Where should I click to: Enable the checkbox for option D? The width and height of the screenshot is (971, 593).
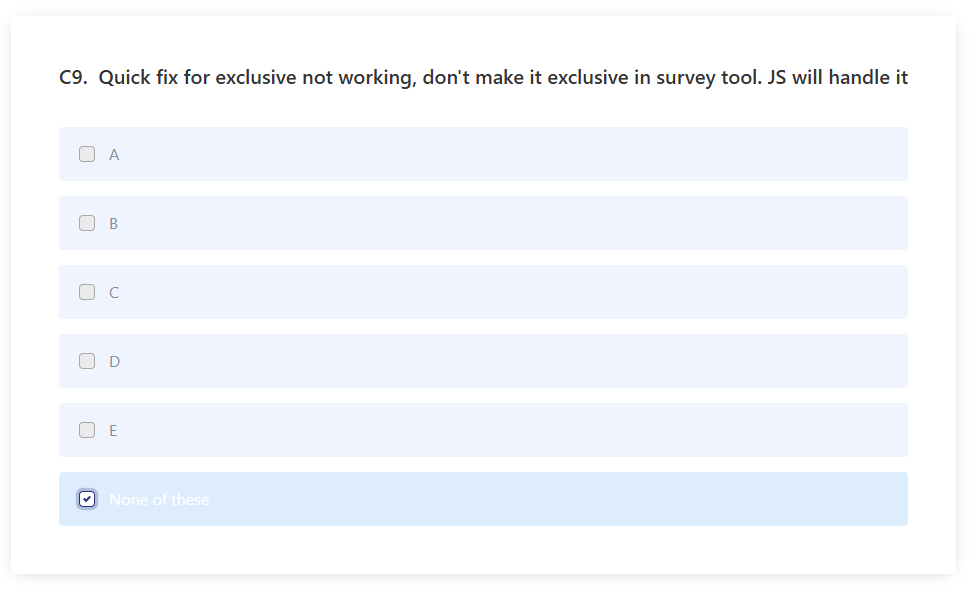(x=87, y=361)
